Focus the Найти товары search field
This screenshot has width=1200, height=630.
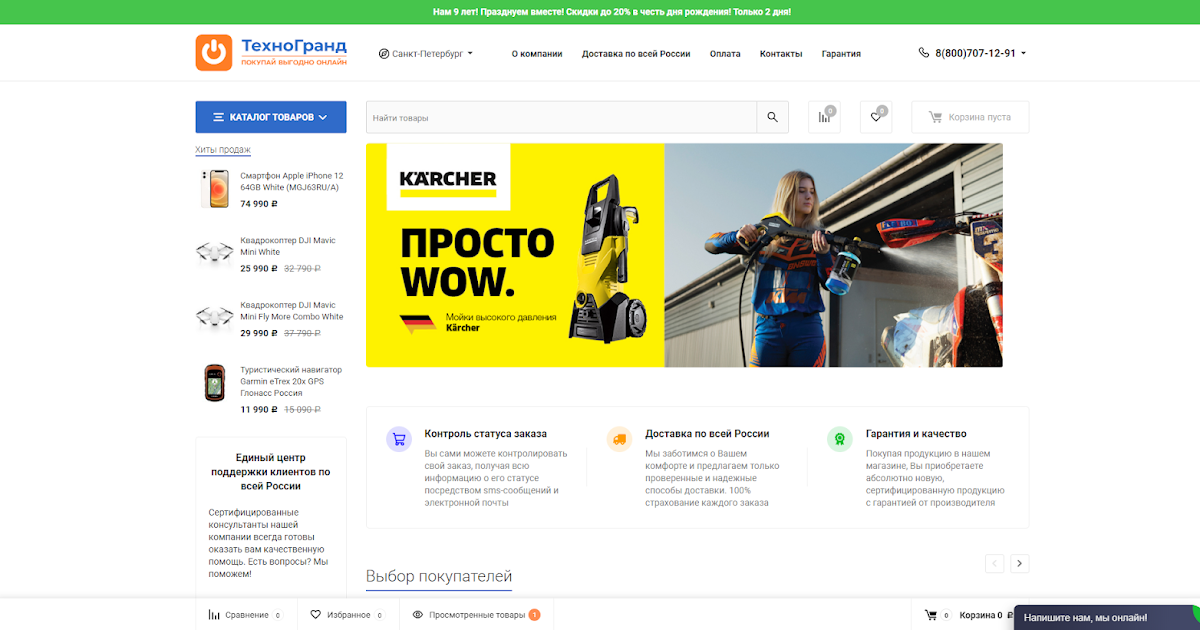(561, 117)
